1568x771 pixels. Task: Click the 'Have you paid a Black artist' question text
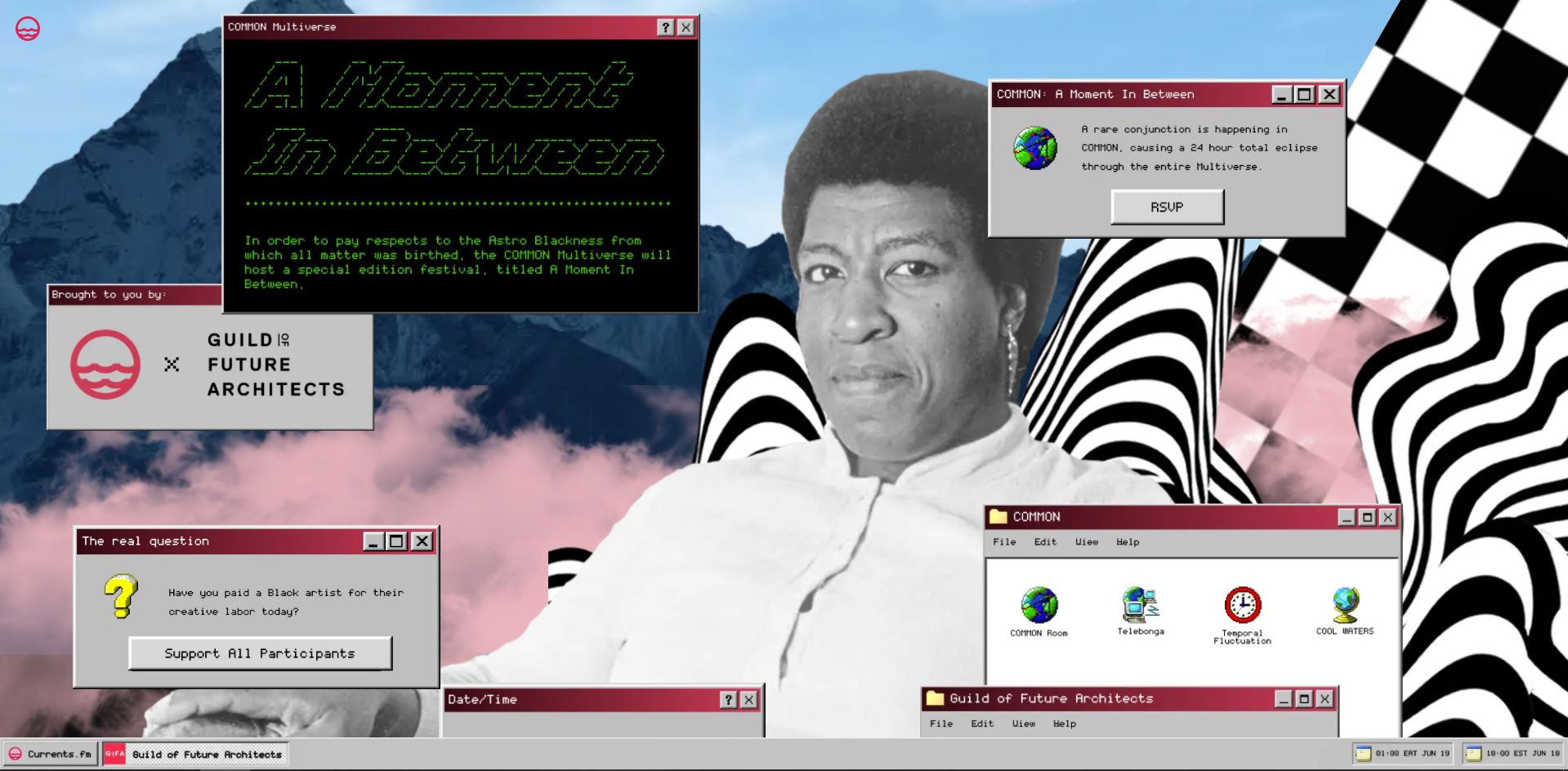pos(286,602)
